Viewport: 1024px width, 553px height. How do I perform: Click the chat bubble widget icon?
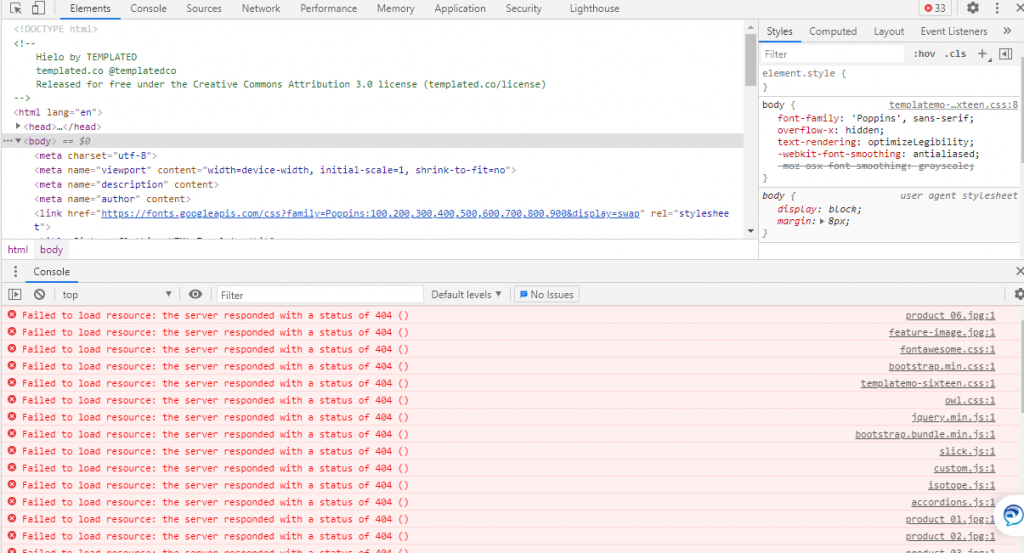1012,515
